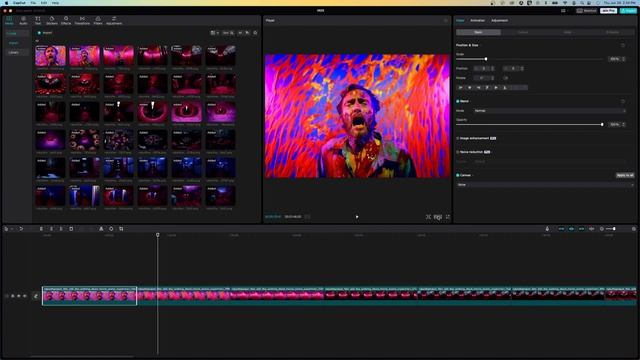Image resolution: width=640 pixels, height=360 pixels.
Task: Click the Rotate angle input field
Action: (484, 78)
